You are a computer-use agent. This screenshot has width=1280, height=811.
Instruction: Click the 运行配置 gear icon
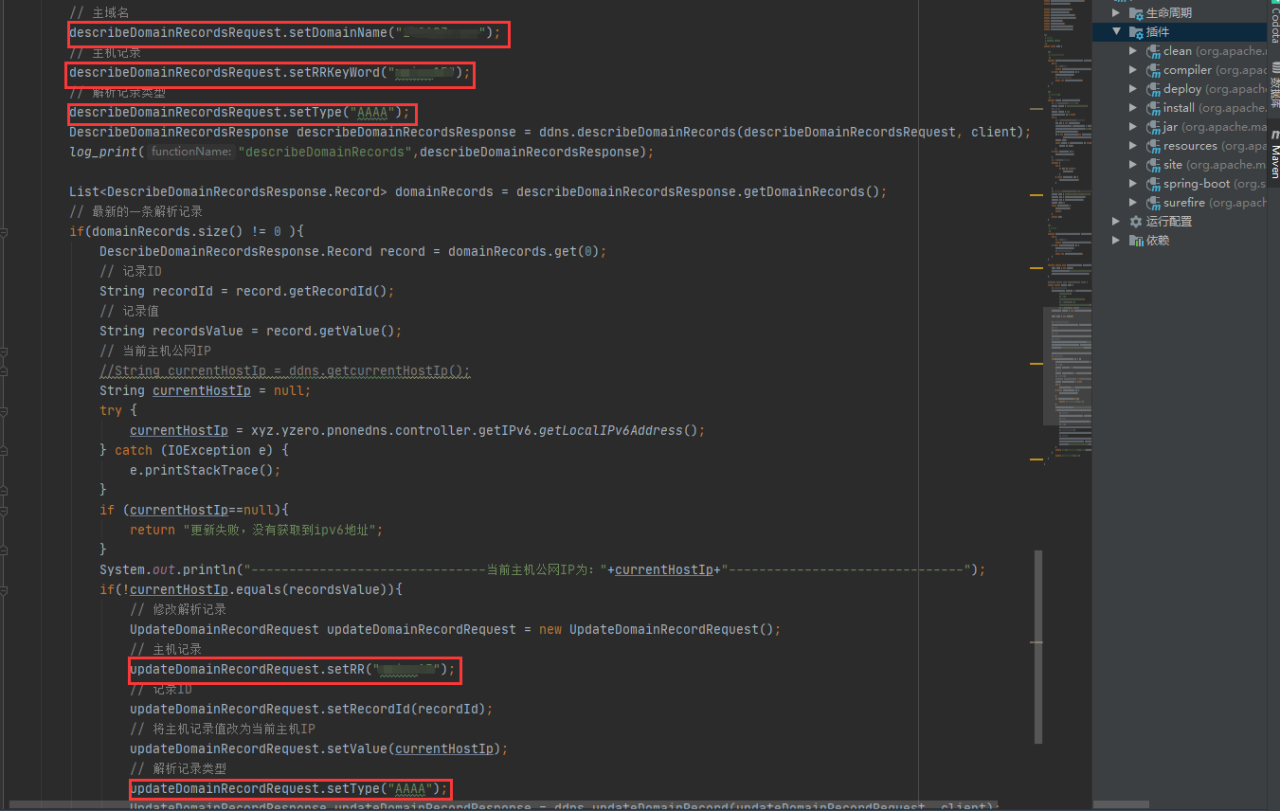tap(1136, 222)
